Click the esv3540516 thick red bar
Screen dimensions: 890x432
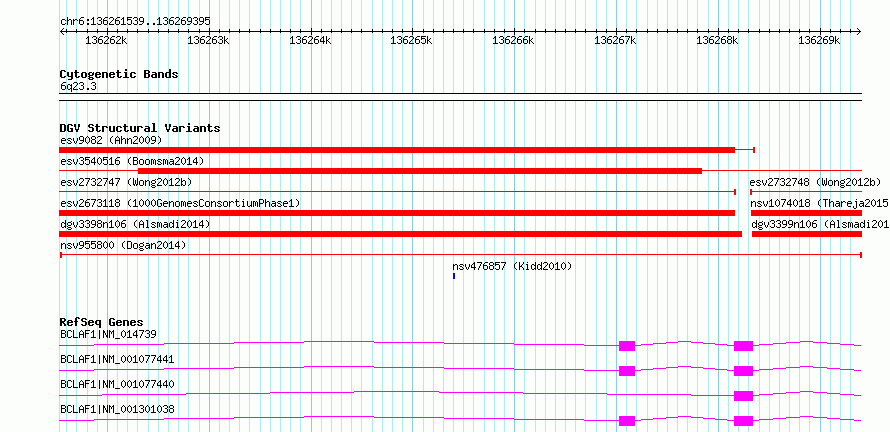pyautogui.click(x=420, y=171)
